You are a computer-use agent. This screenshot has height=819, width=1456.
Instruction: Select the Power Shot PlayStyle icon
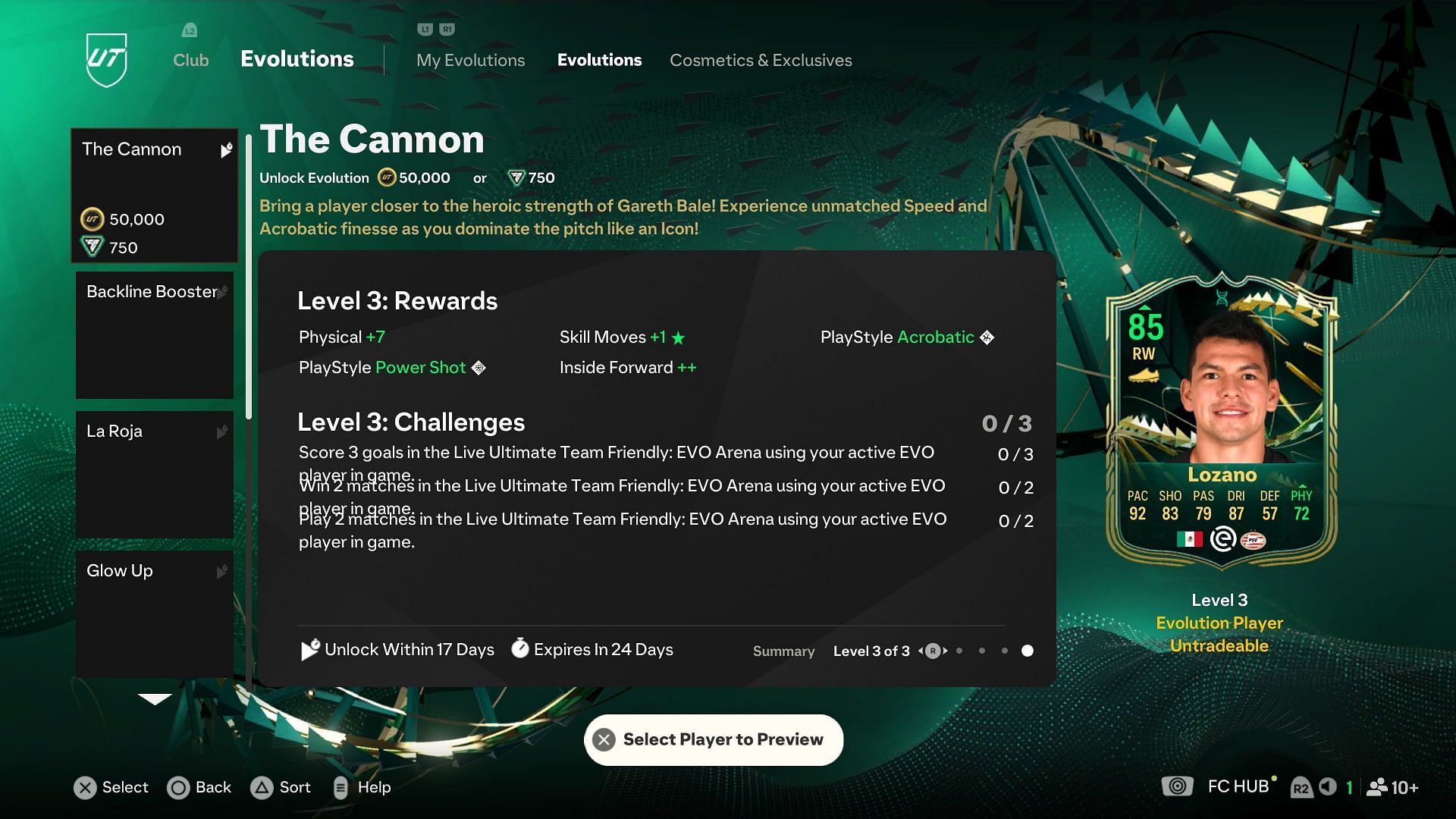click(x=480, y=367)
